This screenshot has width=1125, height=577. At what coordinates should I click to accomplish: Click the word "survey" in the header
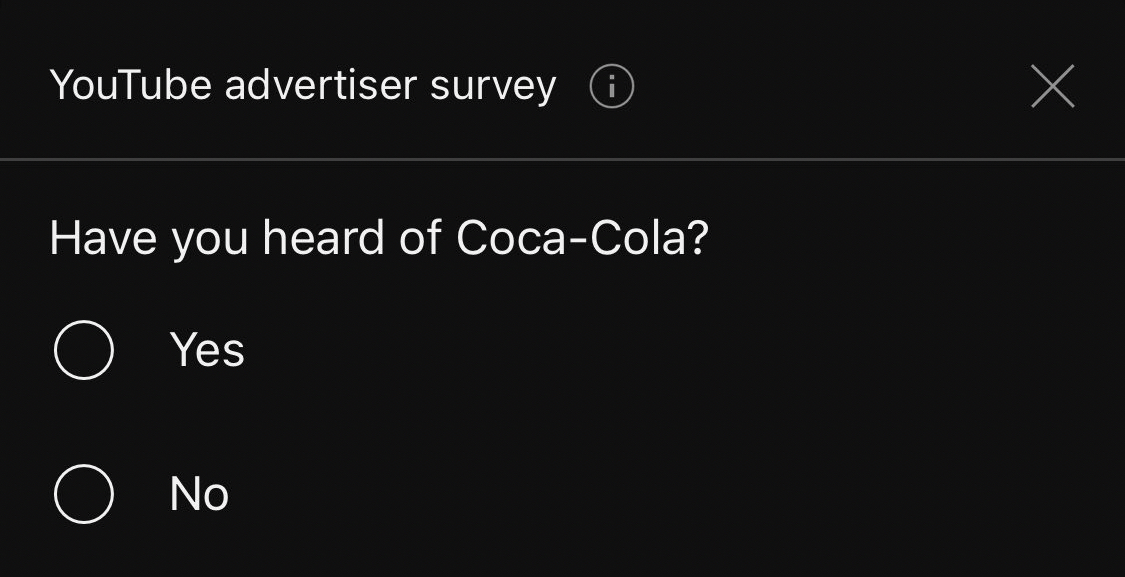pos(493,88)
